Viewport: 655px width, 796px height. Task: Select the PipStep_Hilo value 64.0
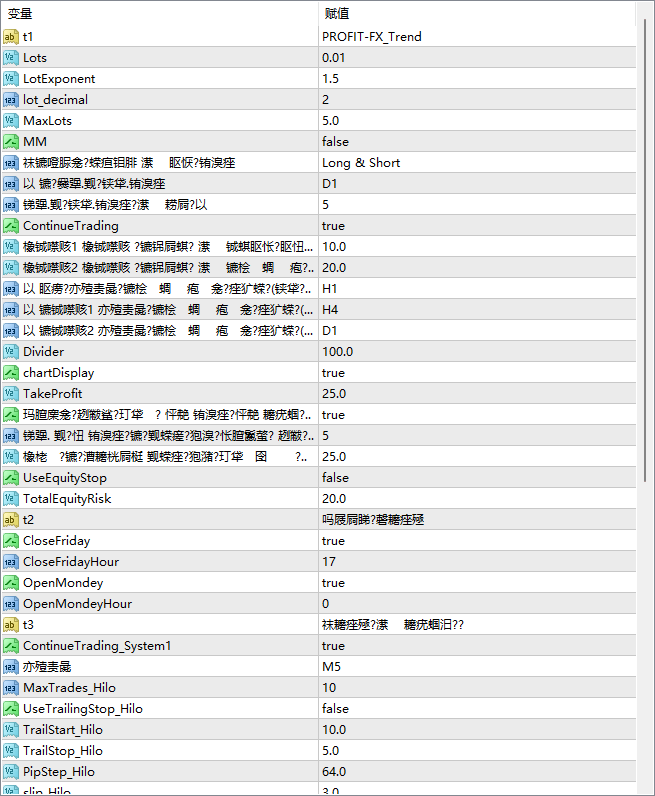[334, 772]
